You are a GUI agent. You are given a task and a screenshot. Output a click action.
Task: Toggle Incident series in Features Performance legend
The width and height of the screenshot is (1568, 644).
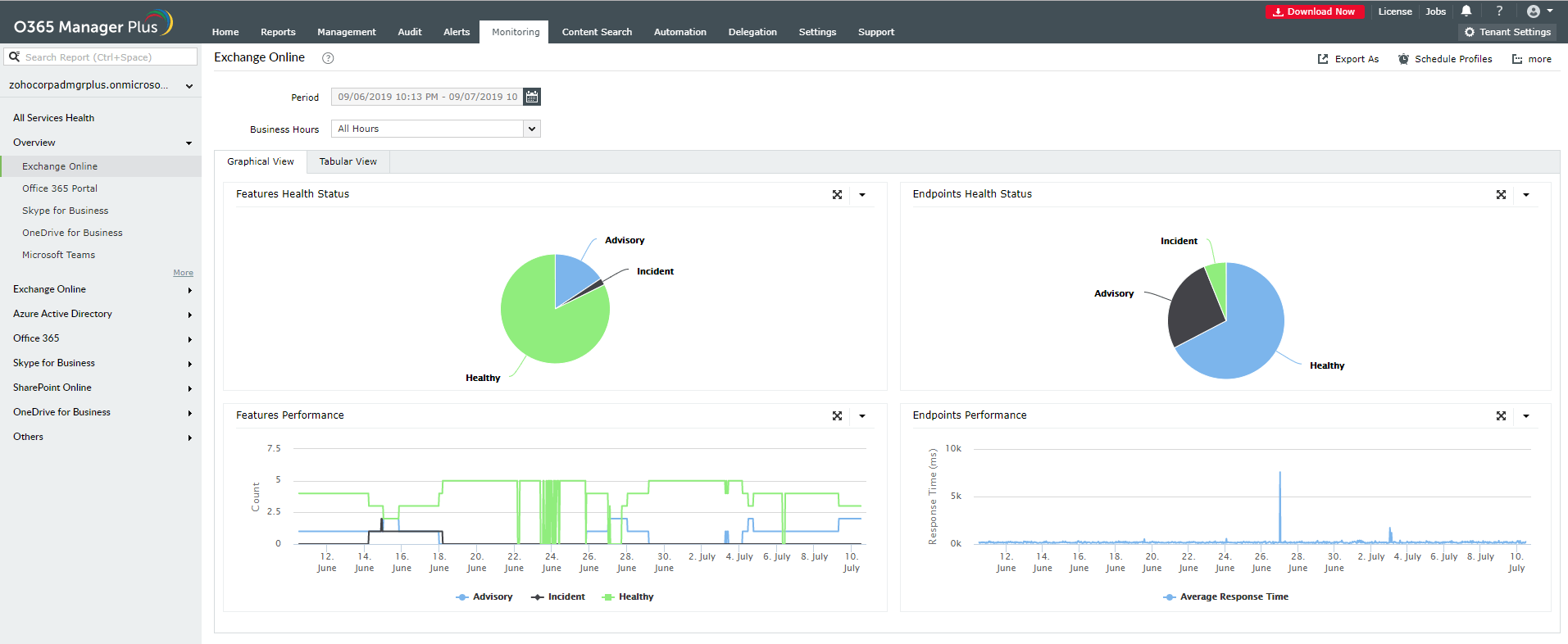coord(558,597)
